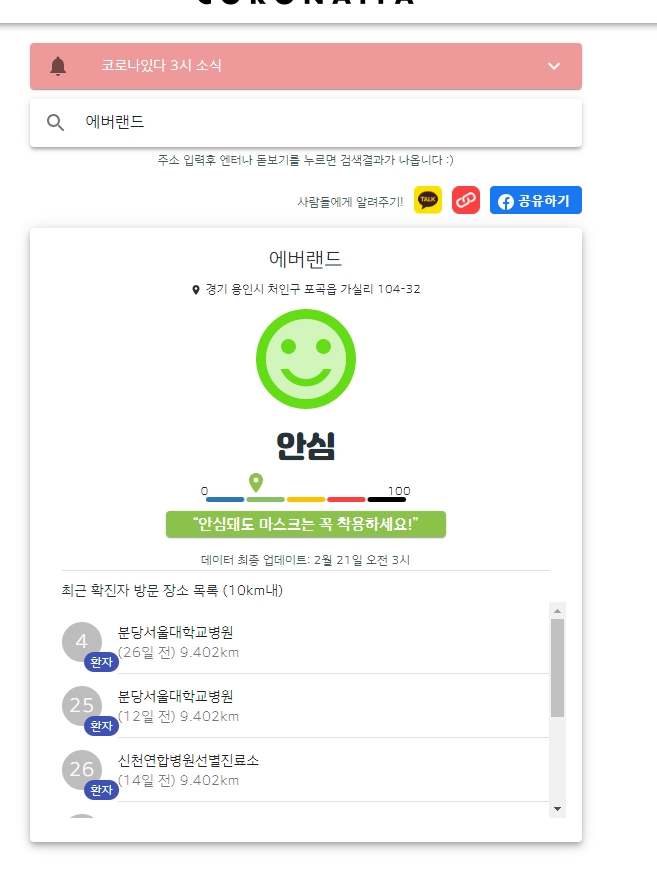This screenshot has height=869, width=657.
Task: Copy link with red chain icon
Action: point(466,200)
